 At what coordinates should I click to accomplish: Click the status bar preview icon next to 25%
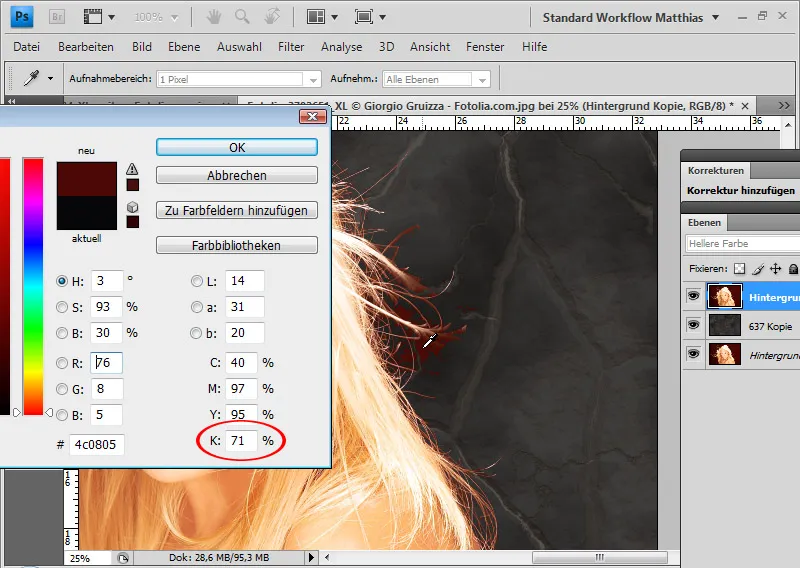coord(122,558)
